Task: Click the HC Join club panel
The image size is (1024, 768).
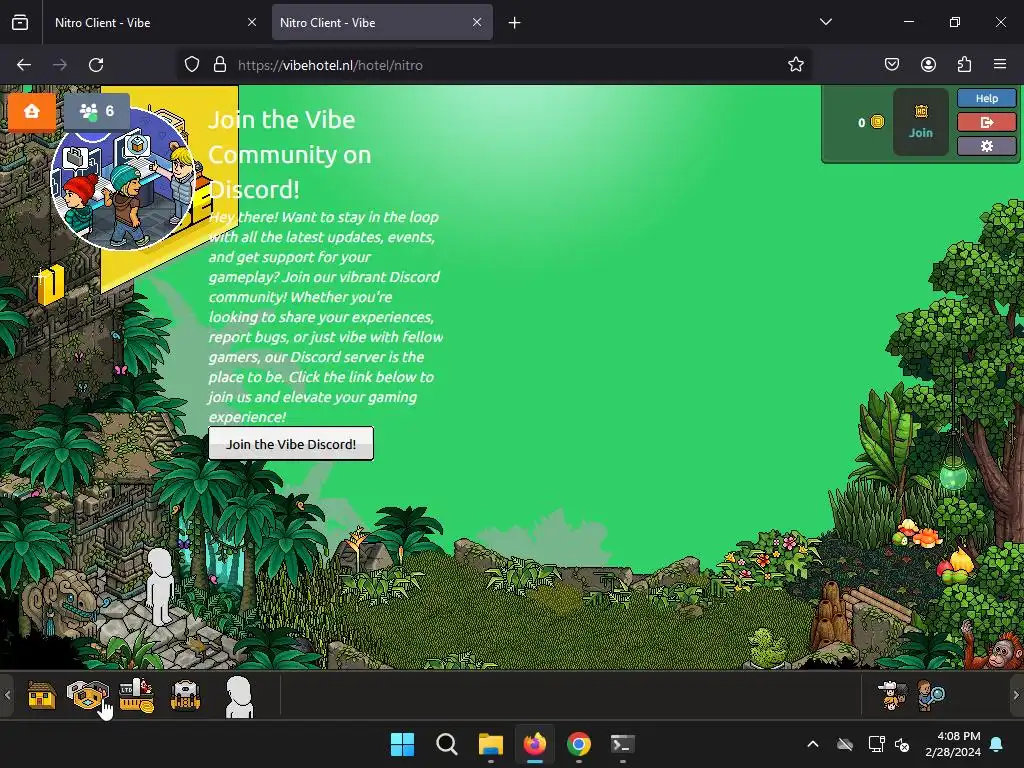Action: [921, 122]
